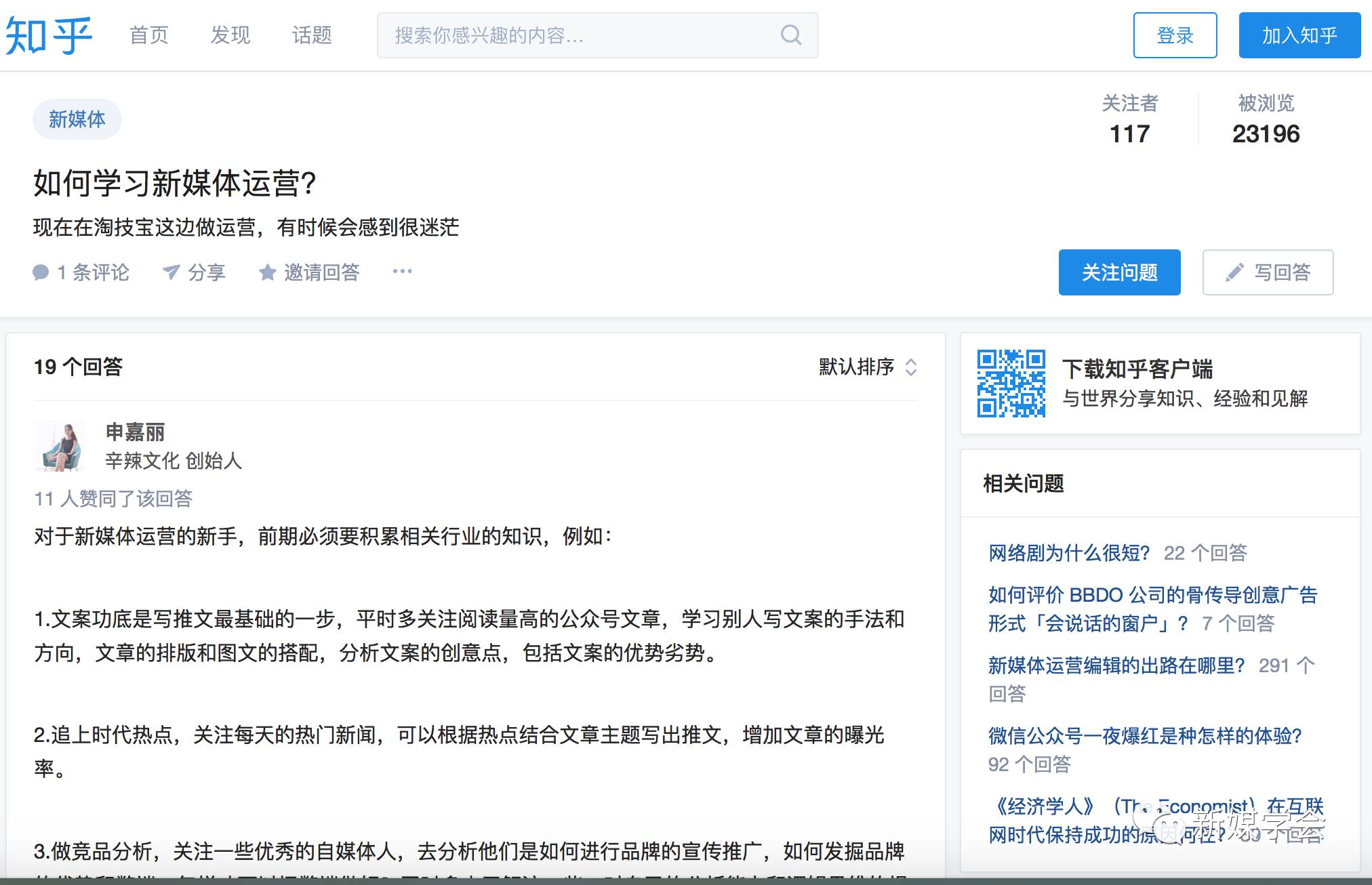This screenshot has height=885, width=1372.
Task: Click the star invite-answer icon
Action: (267, 272)
